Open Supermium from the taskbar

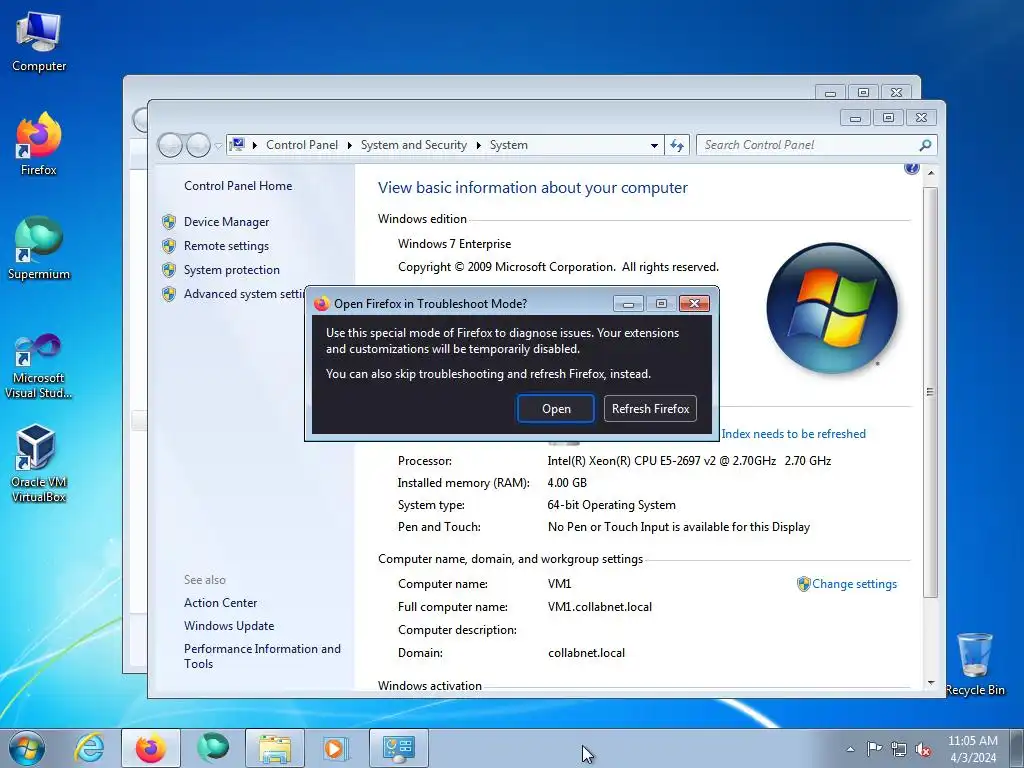click(213, 748)
